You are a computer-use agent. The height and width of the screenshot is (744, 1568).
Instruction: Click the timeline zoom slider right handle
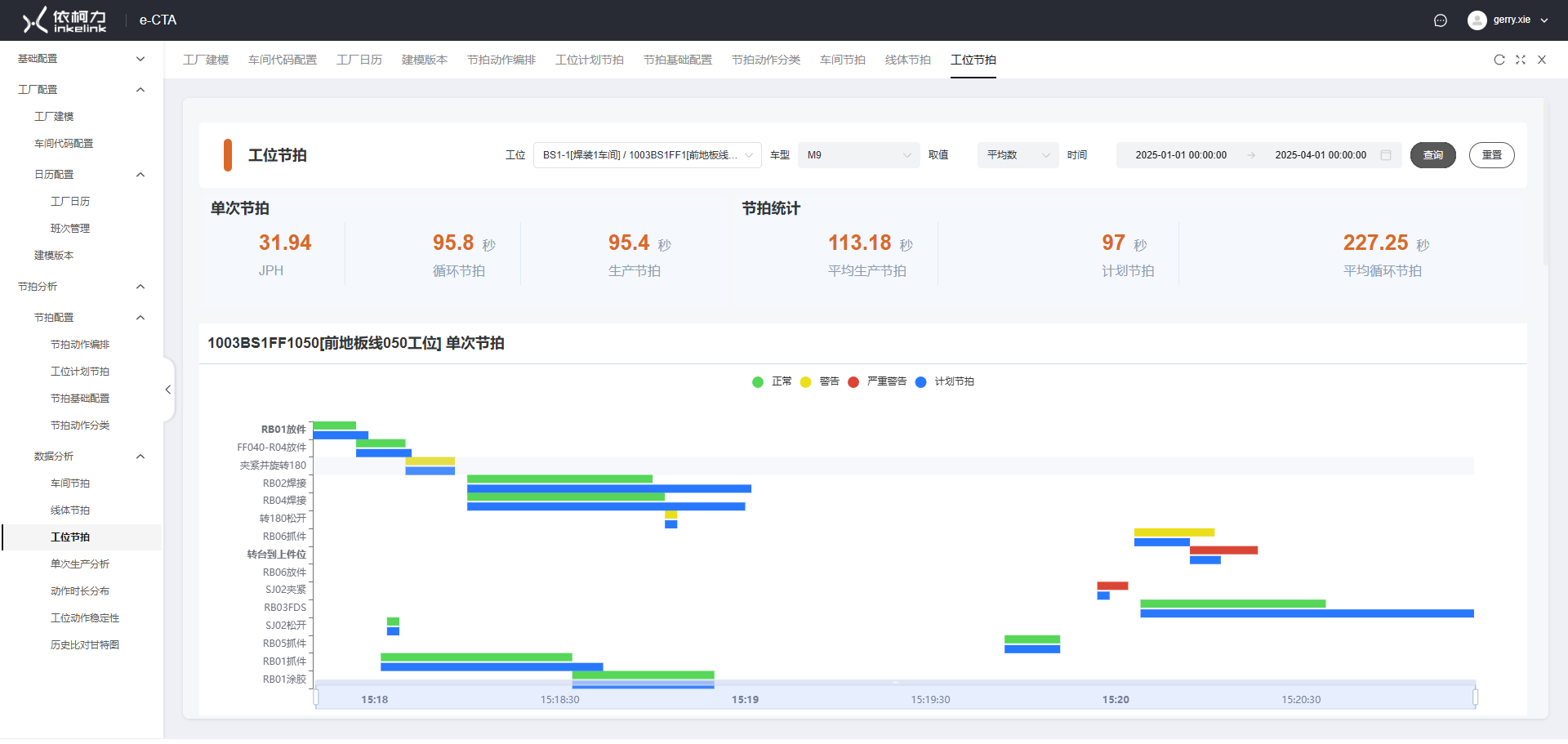click(1475, 697)
